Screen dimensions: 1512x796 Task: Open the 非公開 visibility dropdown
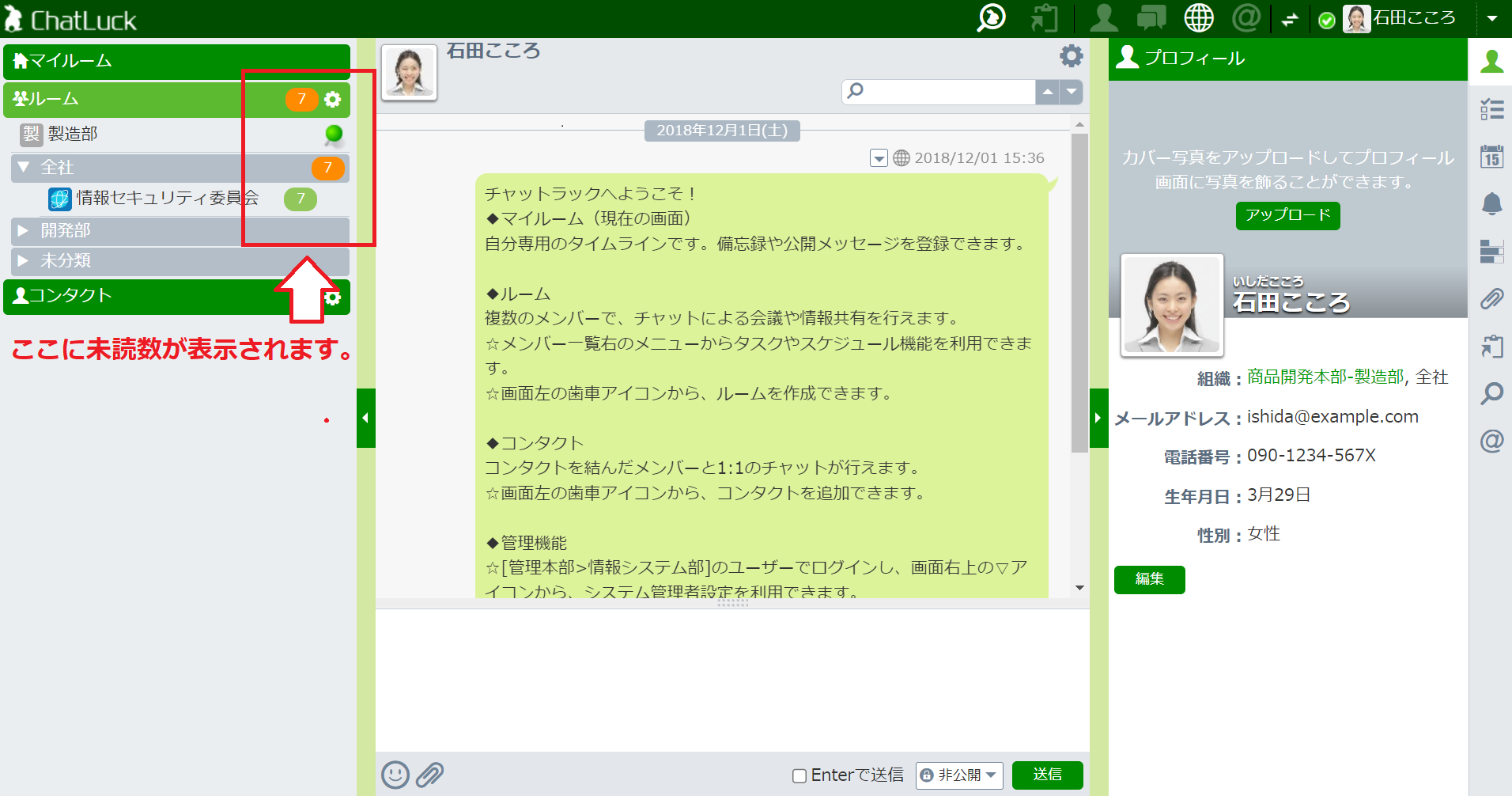tap(959, 775)
